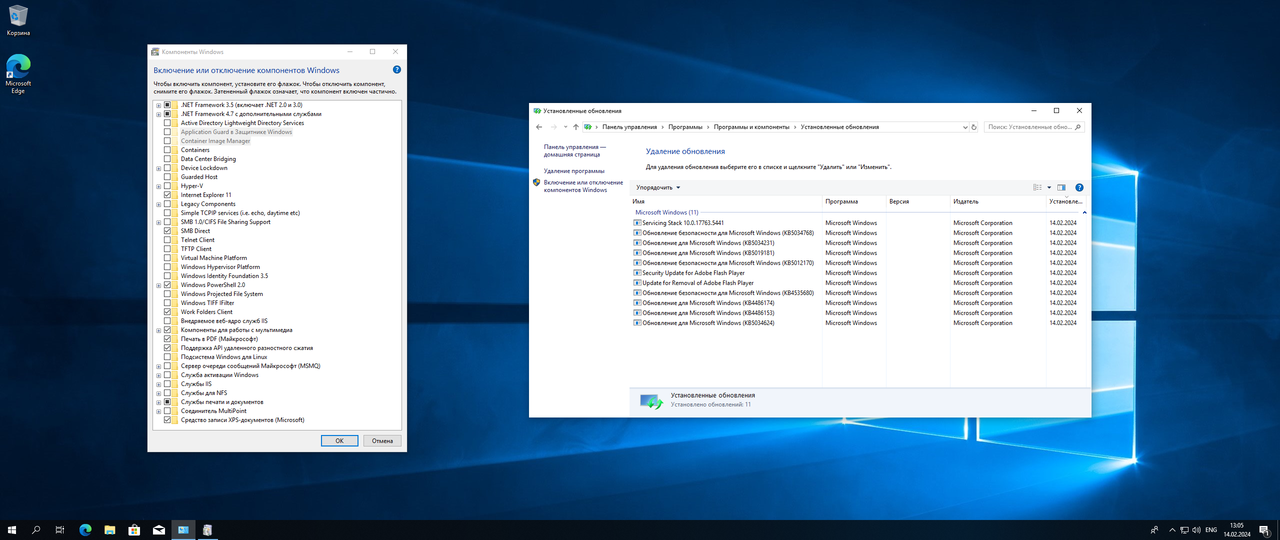1280x540 pixels.
Task: Open taskbar search
Action: pyautogui.click(x=37, y=529)
